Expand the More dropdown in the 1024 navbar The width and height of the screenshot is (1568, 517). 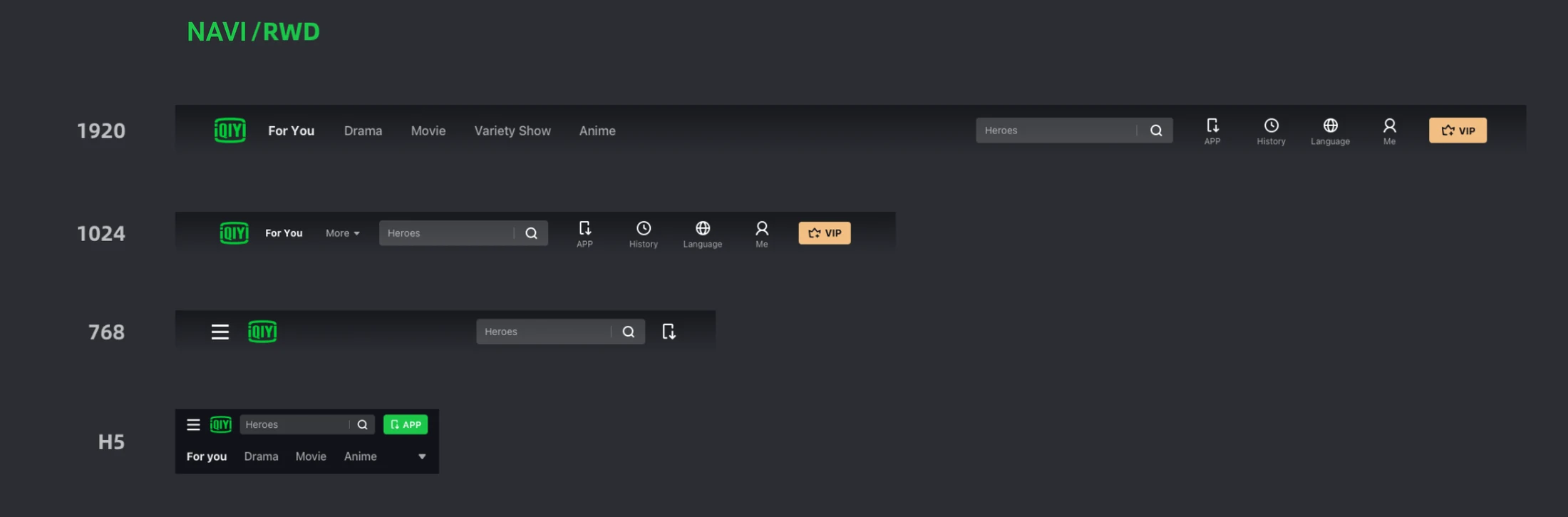point(342,233)
